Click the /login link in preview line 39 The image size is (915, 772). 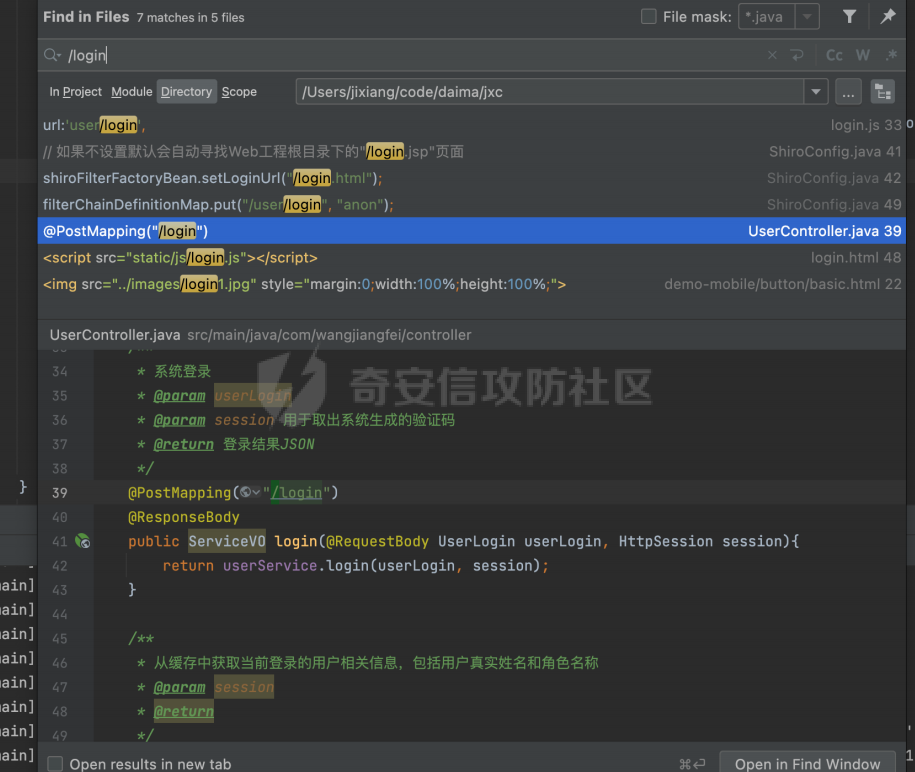point(296,492)
